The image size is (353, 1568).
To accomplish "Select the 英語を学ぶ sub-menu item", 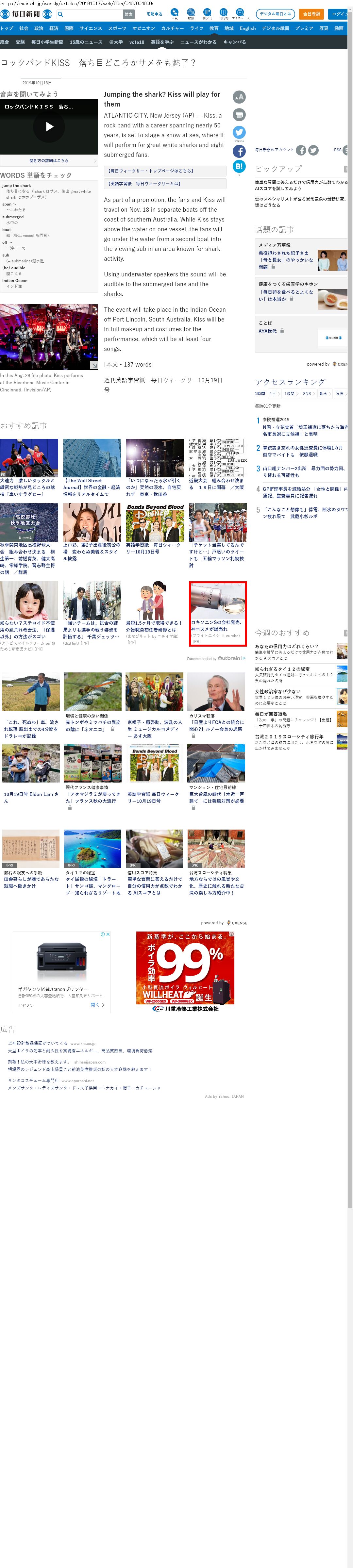I will tap(162, 42).
